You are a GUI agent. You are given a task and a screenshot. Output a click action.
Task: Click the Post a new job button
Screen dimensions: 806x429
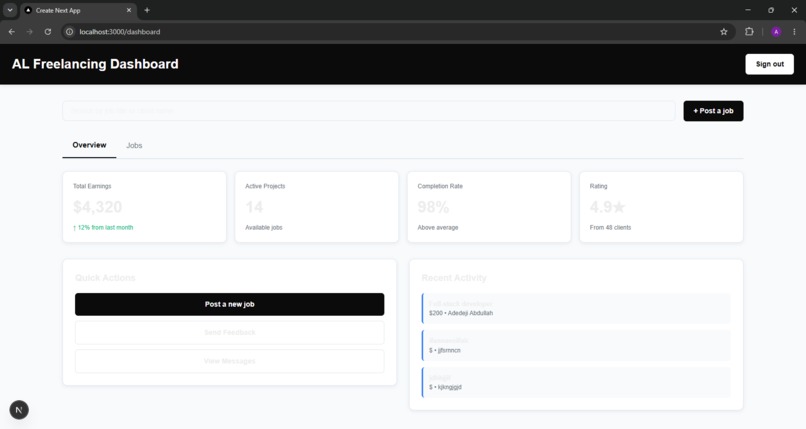click(229, 304)
